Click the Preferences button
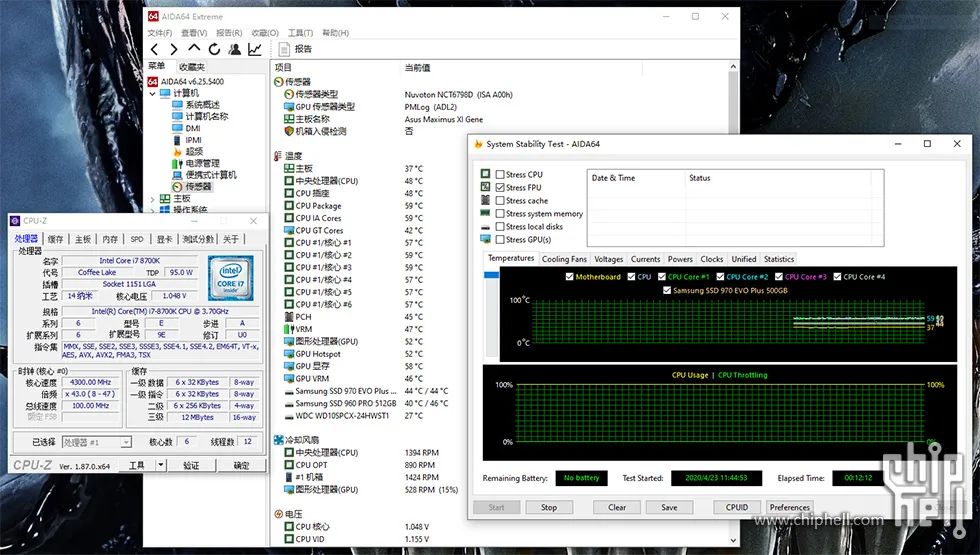980x555 pixels. click(789, 508)
